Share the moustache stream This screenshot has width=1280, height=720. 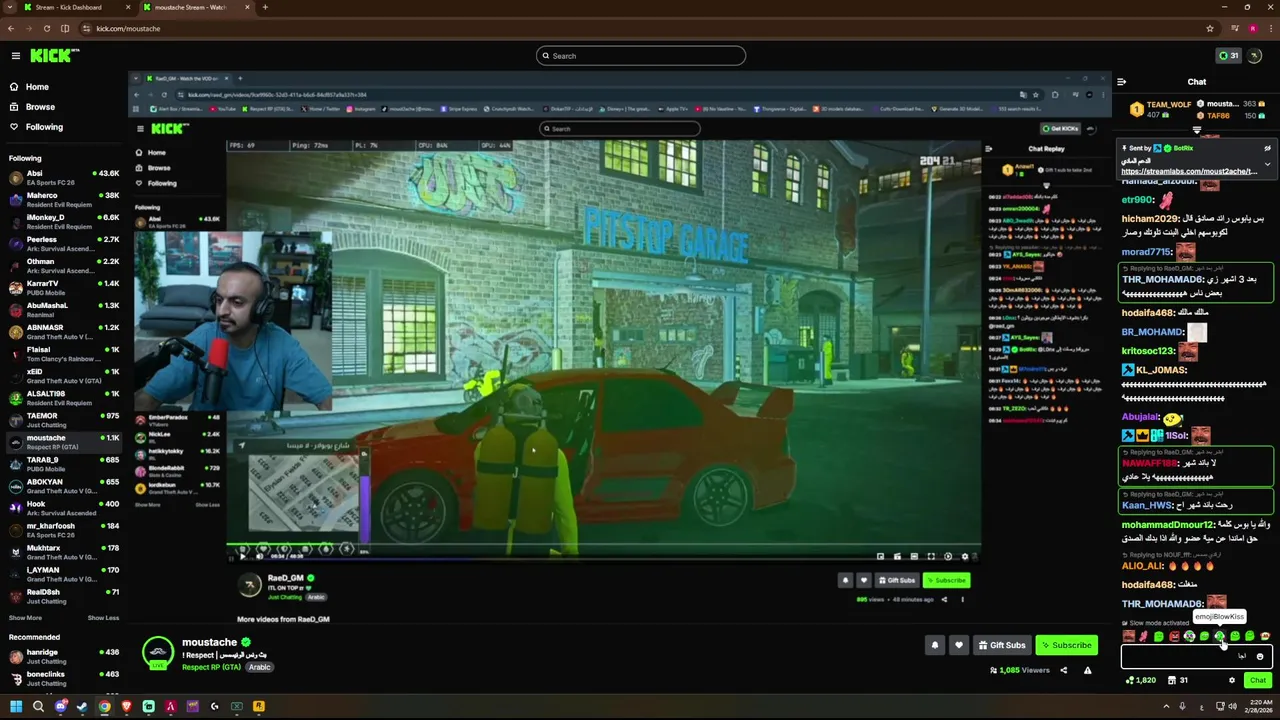click(1063, 670)
